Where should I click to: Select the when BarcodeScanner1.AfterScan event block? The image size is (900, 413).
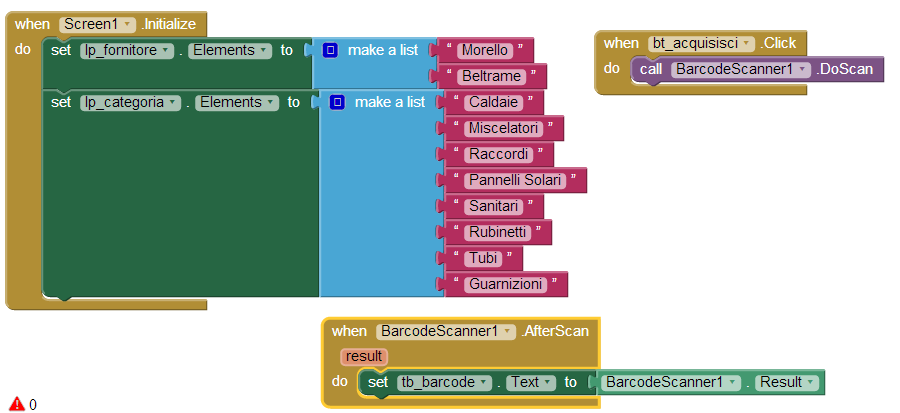[460, 332]
